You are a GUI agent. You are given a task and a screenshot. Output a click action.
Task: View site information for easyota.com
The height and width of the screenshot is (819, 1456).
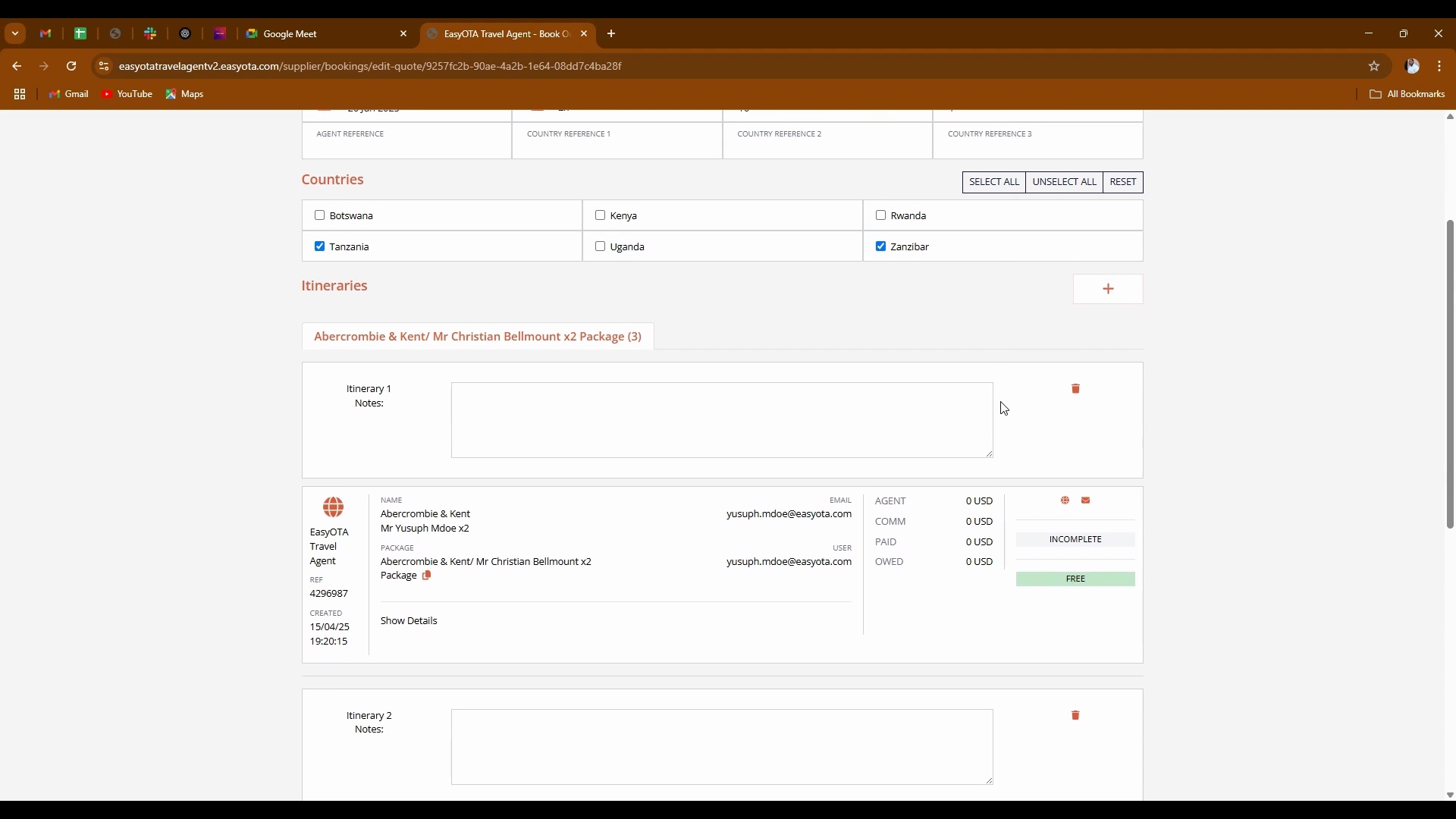click(104, 67)
